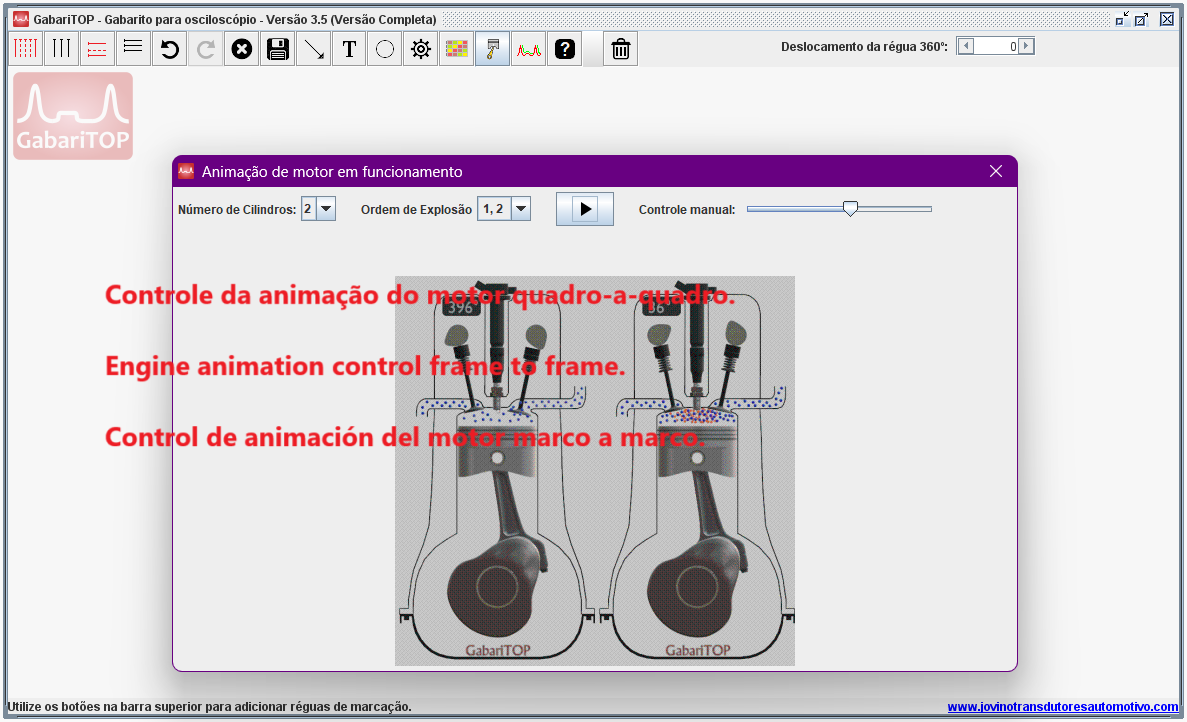Close the Animação de motor dialog
This screenshot has height=722, width=1187.
[995, 172]
